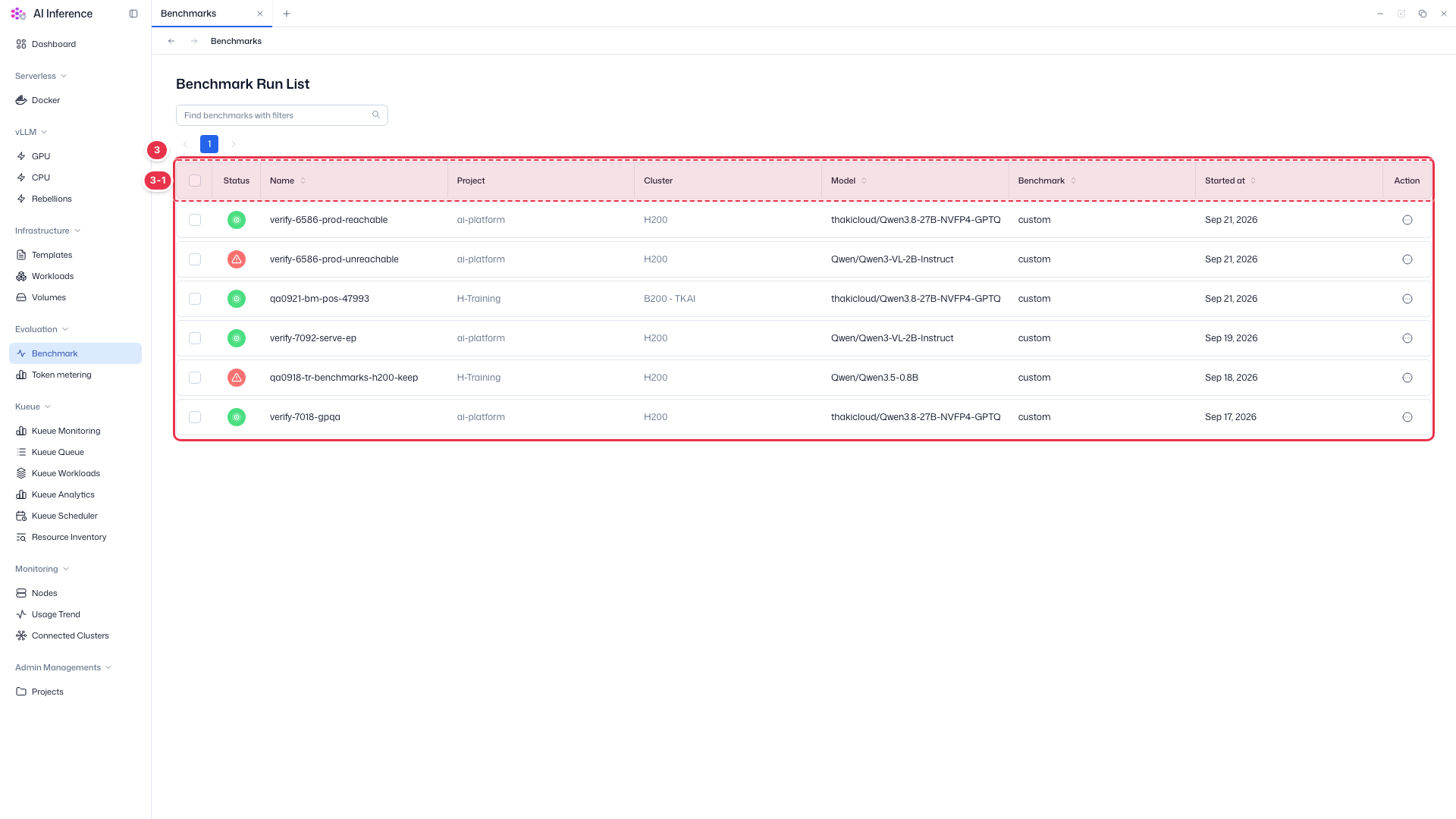Toggle the sidebar collapse icon

pyautogui.click(x=133, y=14)
